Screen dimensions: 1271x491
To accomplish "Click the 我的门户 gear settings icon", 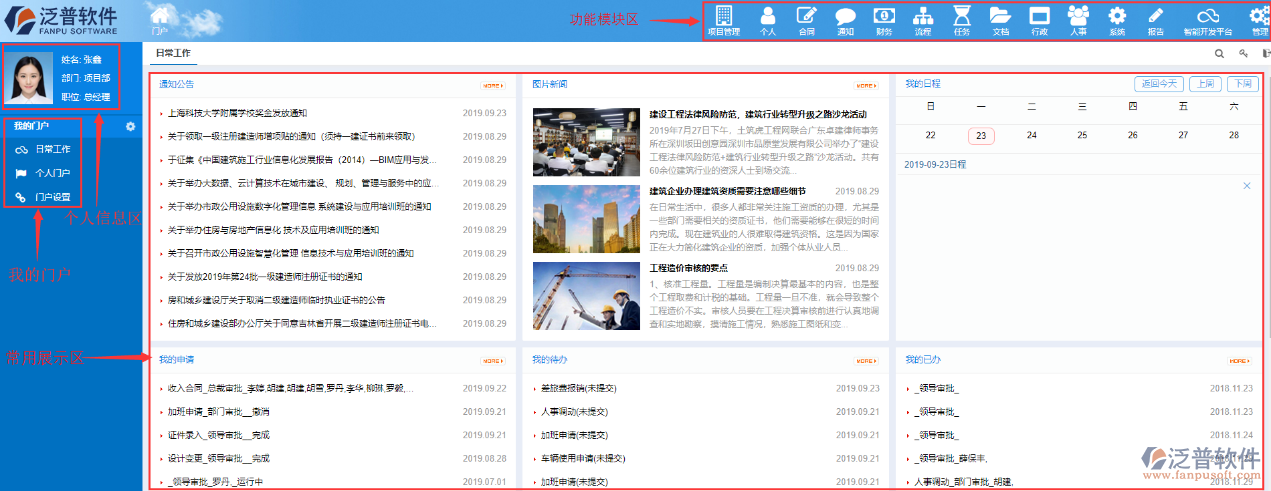I will [130, 126].
